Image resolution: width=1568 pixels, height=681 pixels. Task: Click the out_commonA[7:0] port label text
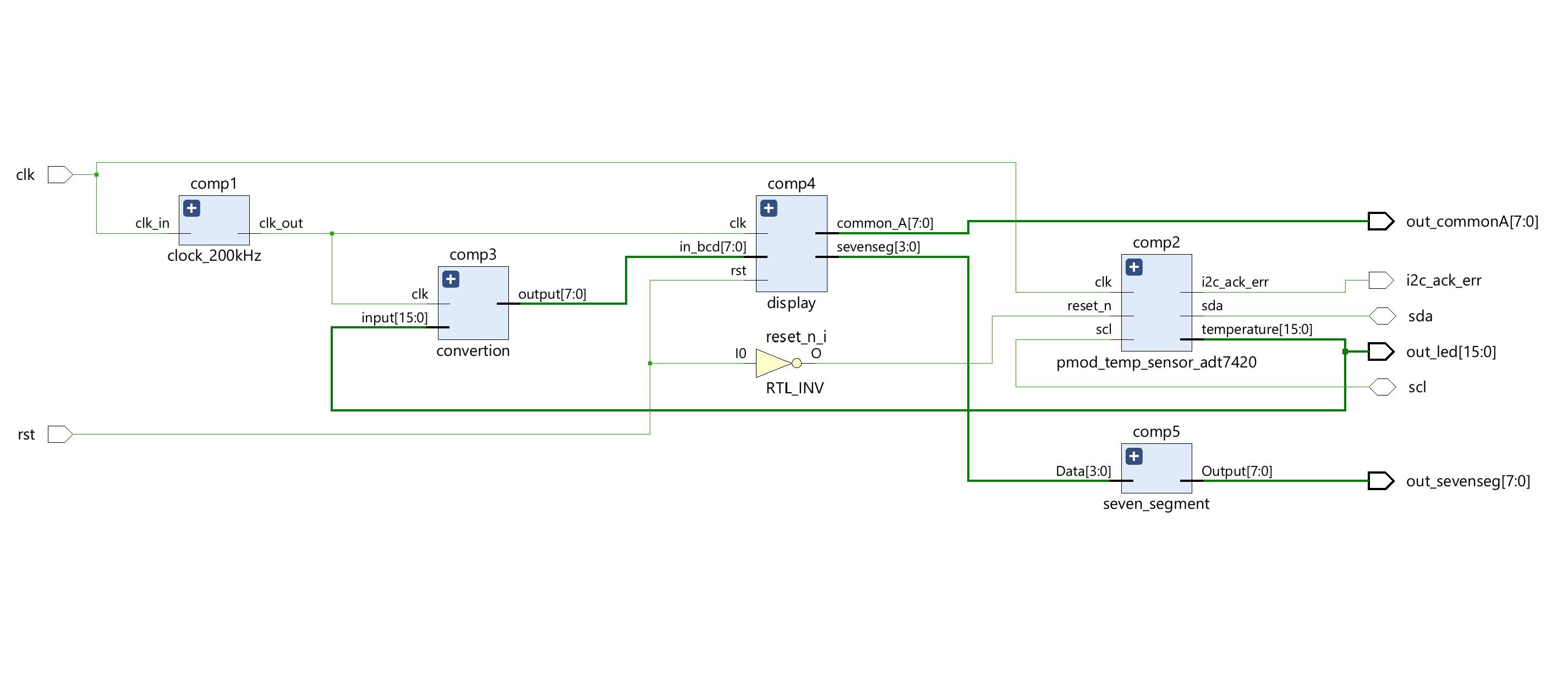[x=1472, y=222]
